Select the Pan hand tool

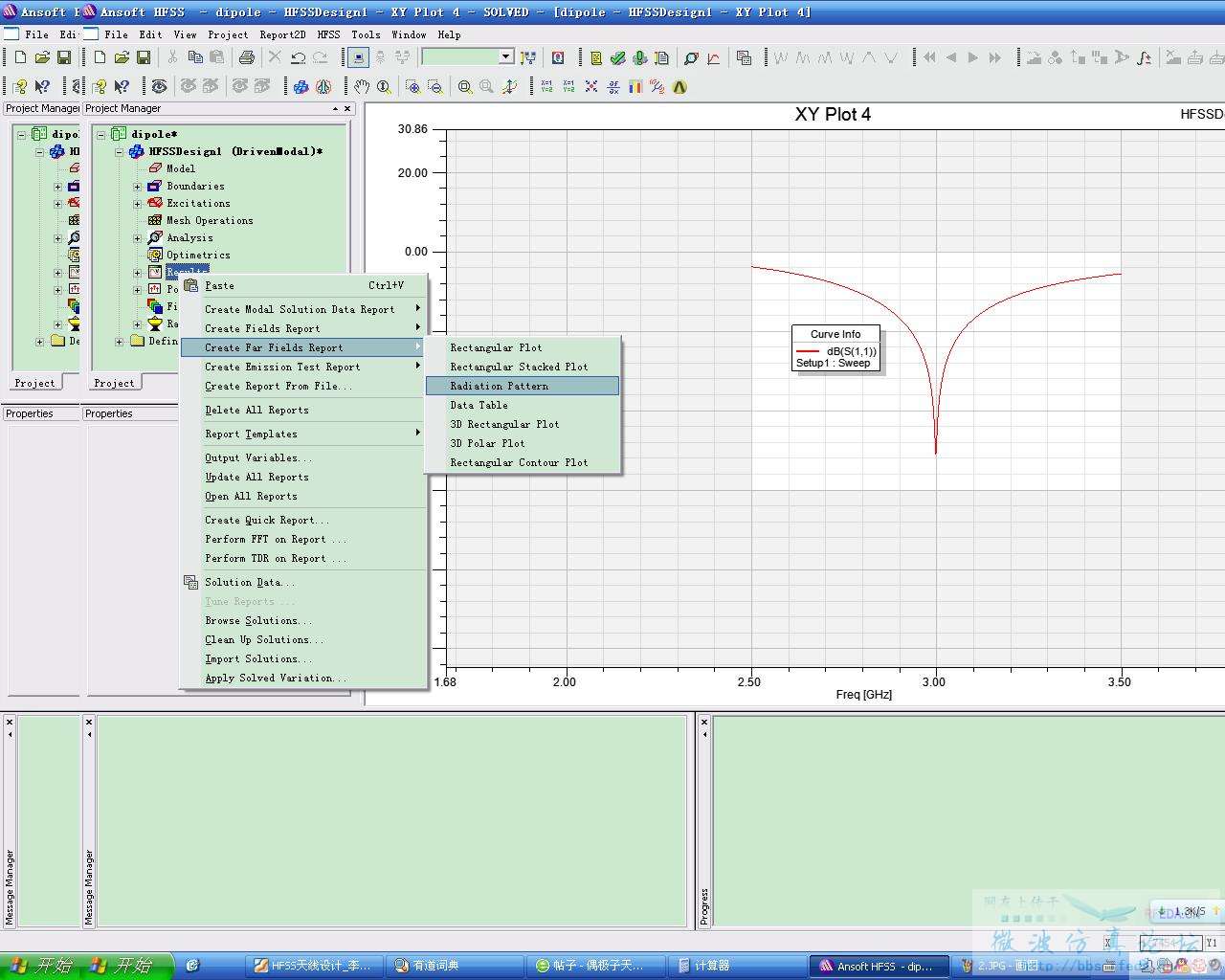pos(362,87)
